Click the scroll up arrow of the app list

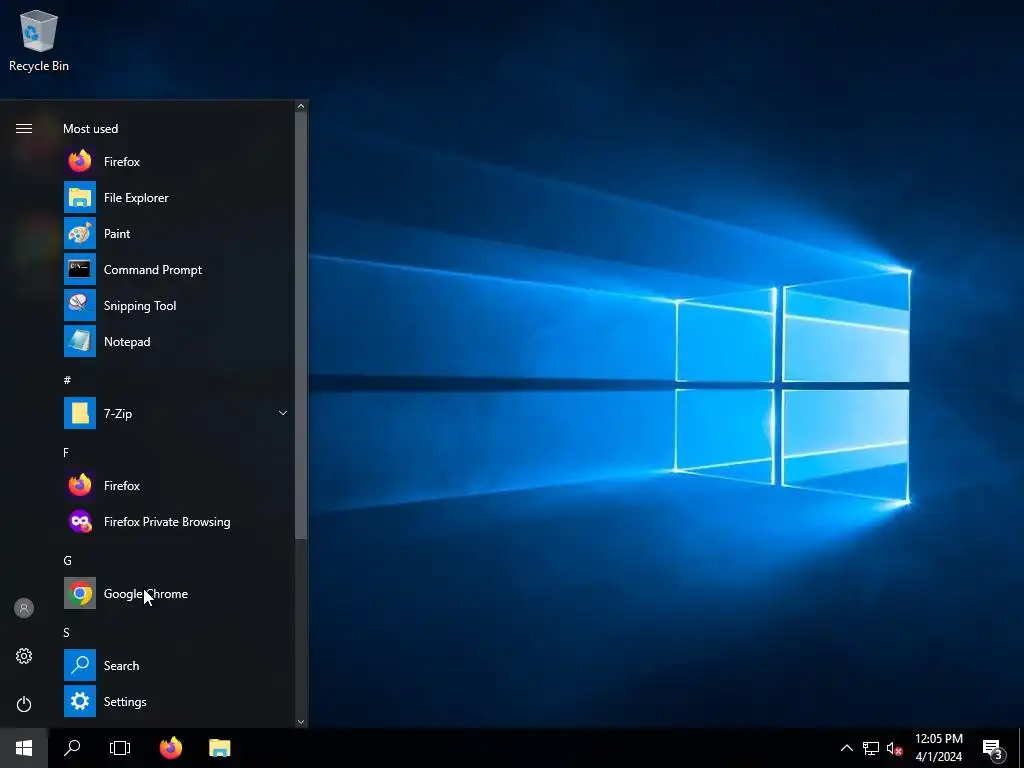[301, 106]
